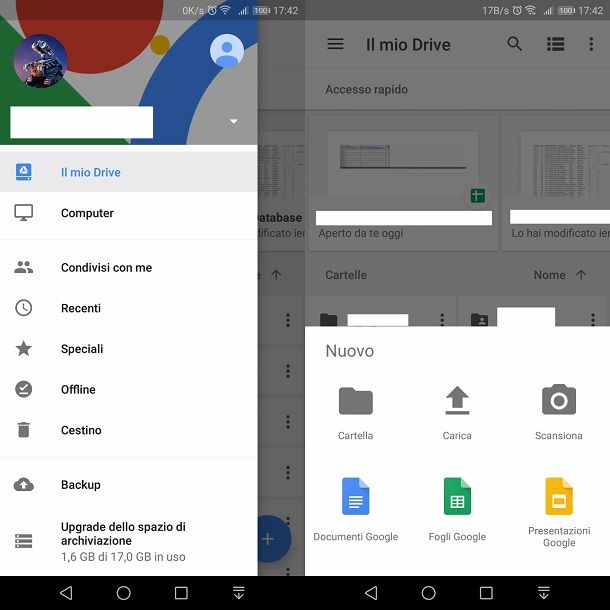The width and height of the screenshot is (610, 610).
Task: Tap the Android home button on right screen
Action: pyautogui.click(x=429, y=593)
